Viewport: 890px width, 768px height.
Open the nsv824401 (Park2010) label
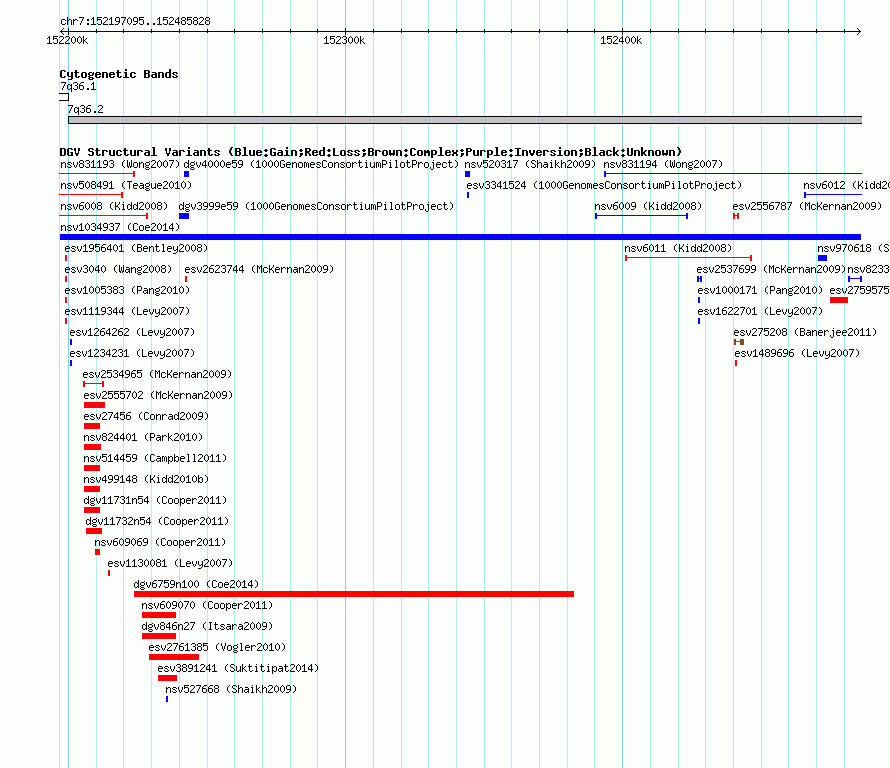point(143,437)
